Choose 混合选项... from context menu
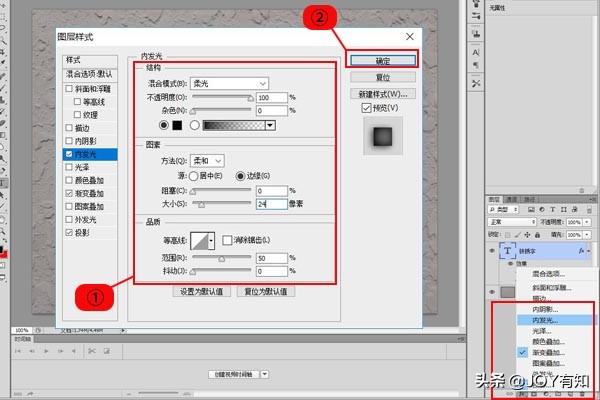The width and height of the screenshot is (600, 400). tap(548, 274)
